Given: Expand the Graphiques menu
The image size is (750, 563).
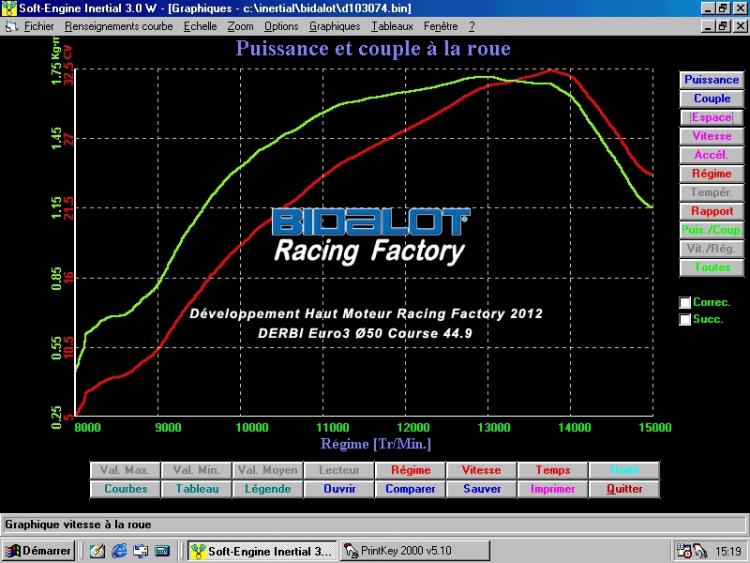Looking at the screenshot, I should (x=334, y=26).
